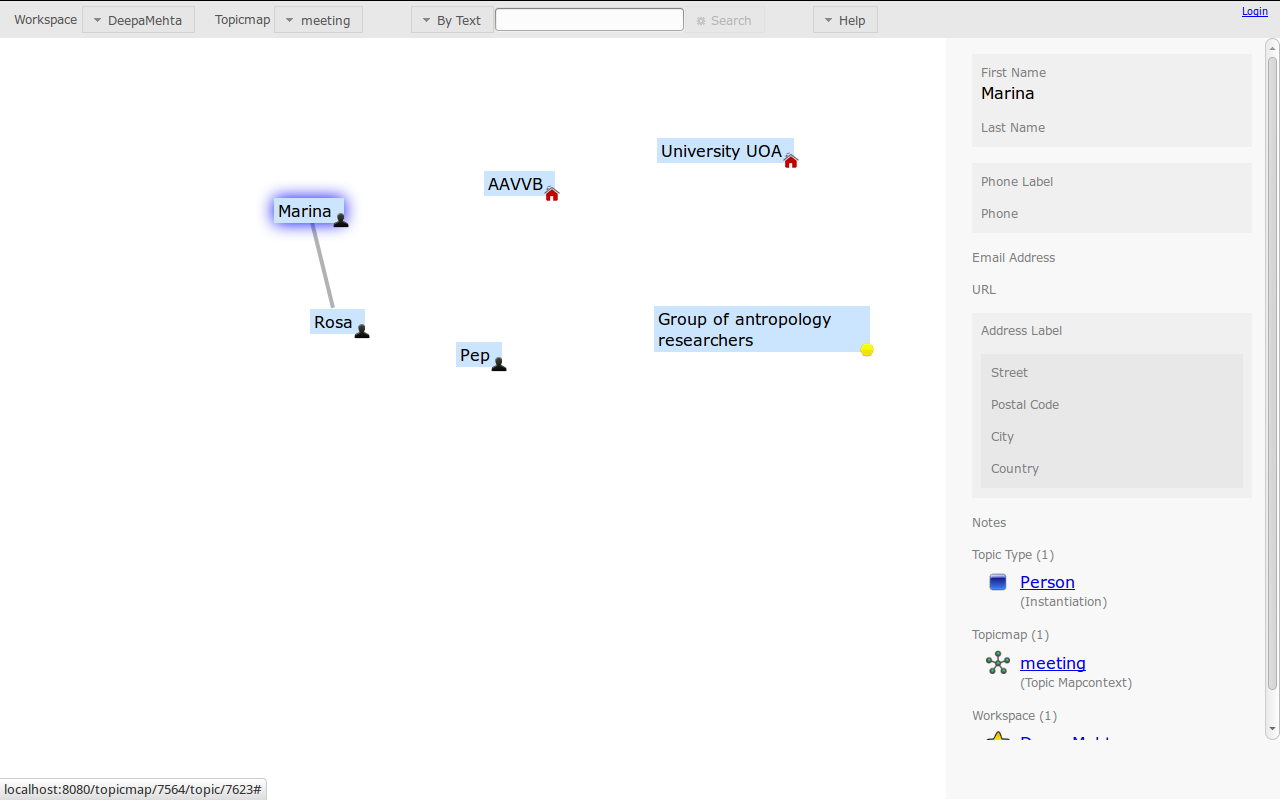The height and width of the screenshot is (800, 1280).
Task: Click the red house icon beside AAVVB
Action: pos(552,194)
